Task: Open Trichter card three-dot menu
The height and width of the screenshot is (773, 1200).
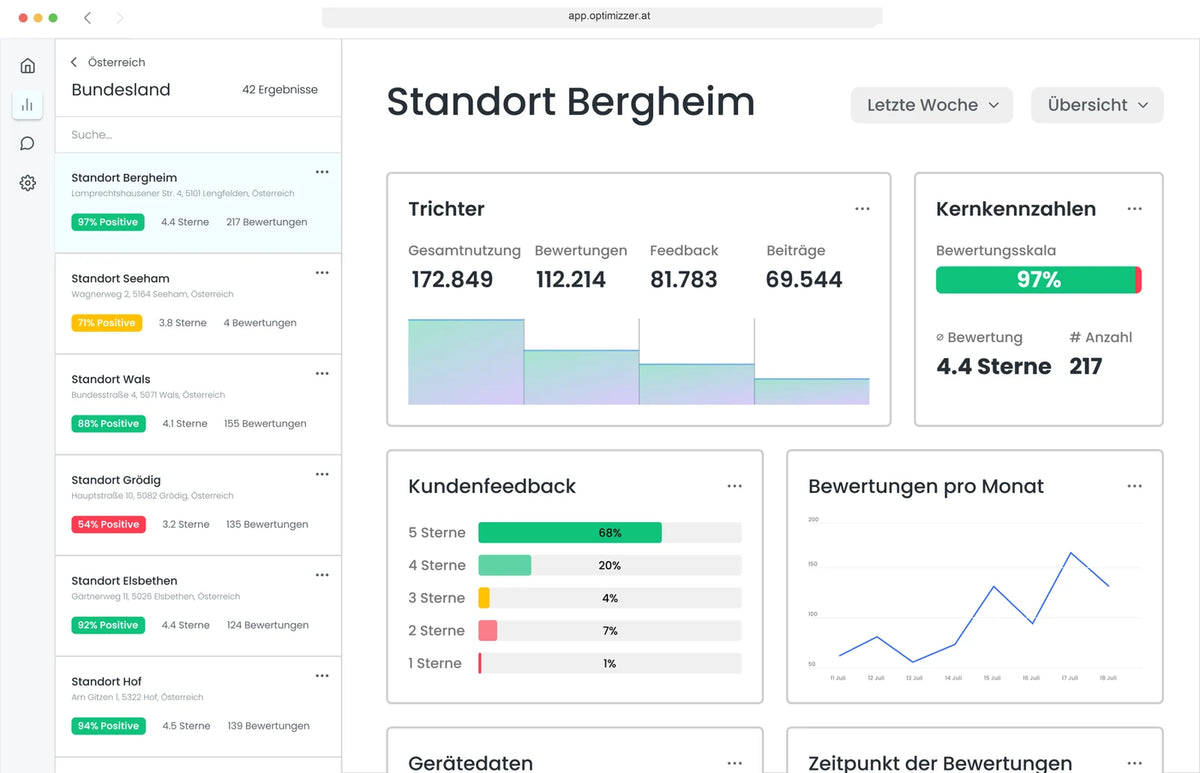Action: pos(862,209)
